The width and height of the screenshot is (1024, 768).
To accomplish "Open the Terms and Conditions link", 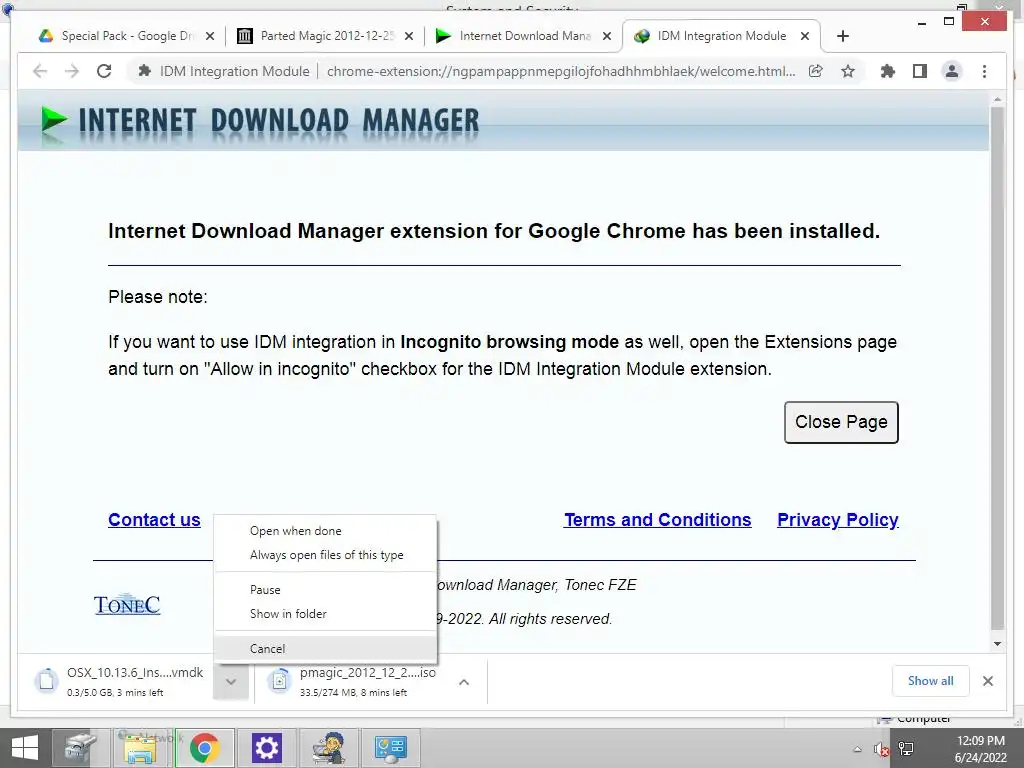I will pyautogui.click(x=658, y=520).
